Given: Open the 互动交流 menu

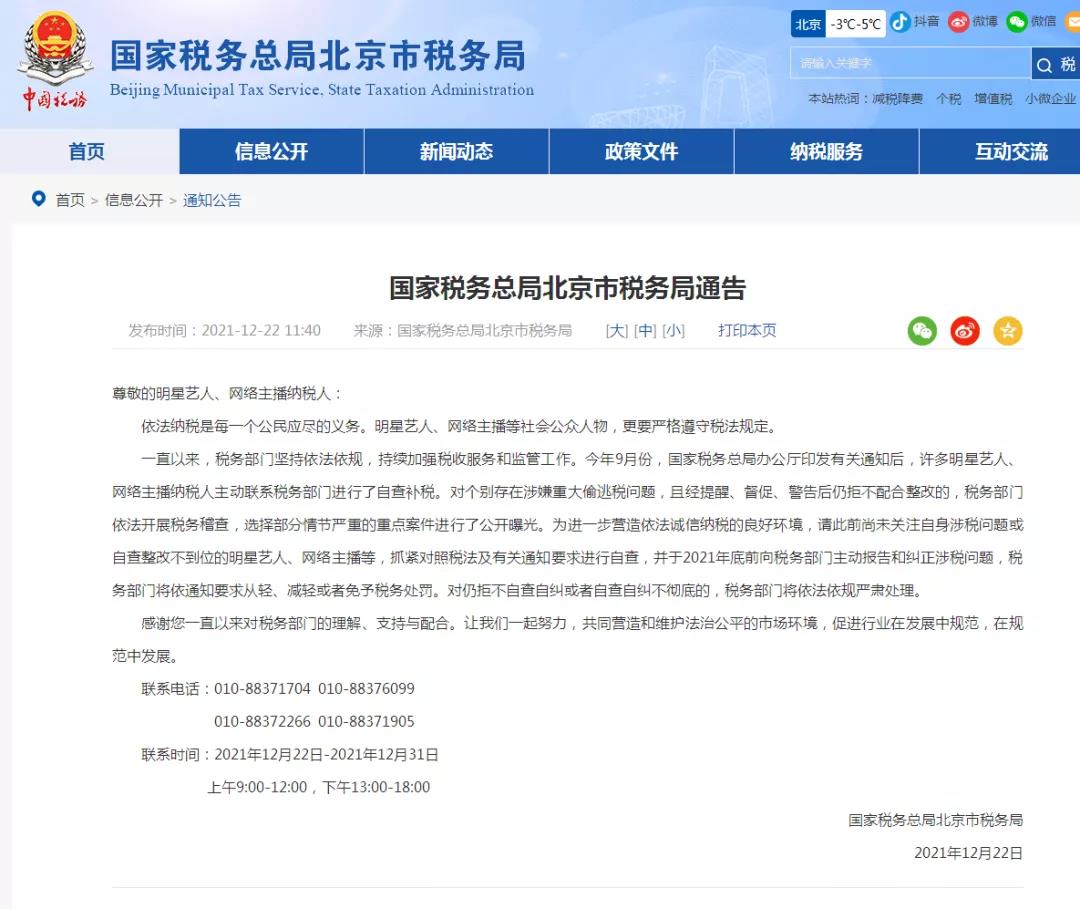Looking at the screenshot, I should pyautogui.click(x=1011, y=151).
